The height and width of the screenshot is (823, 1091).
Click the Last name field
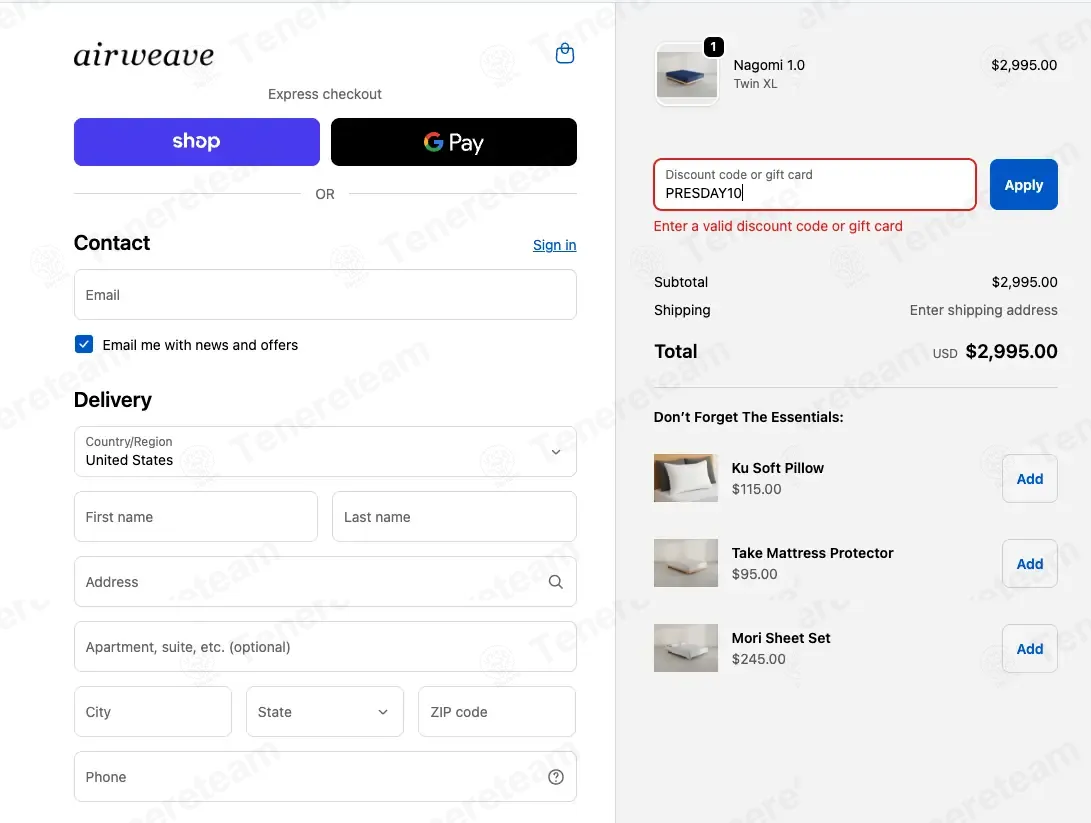454,517
